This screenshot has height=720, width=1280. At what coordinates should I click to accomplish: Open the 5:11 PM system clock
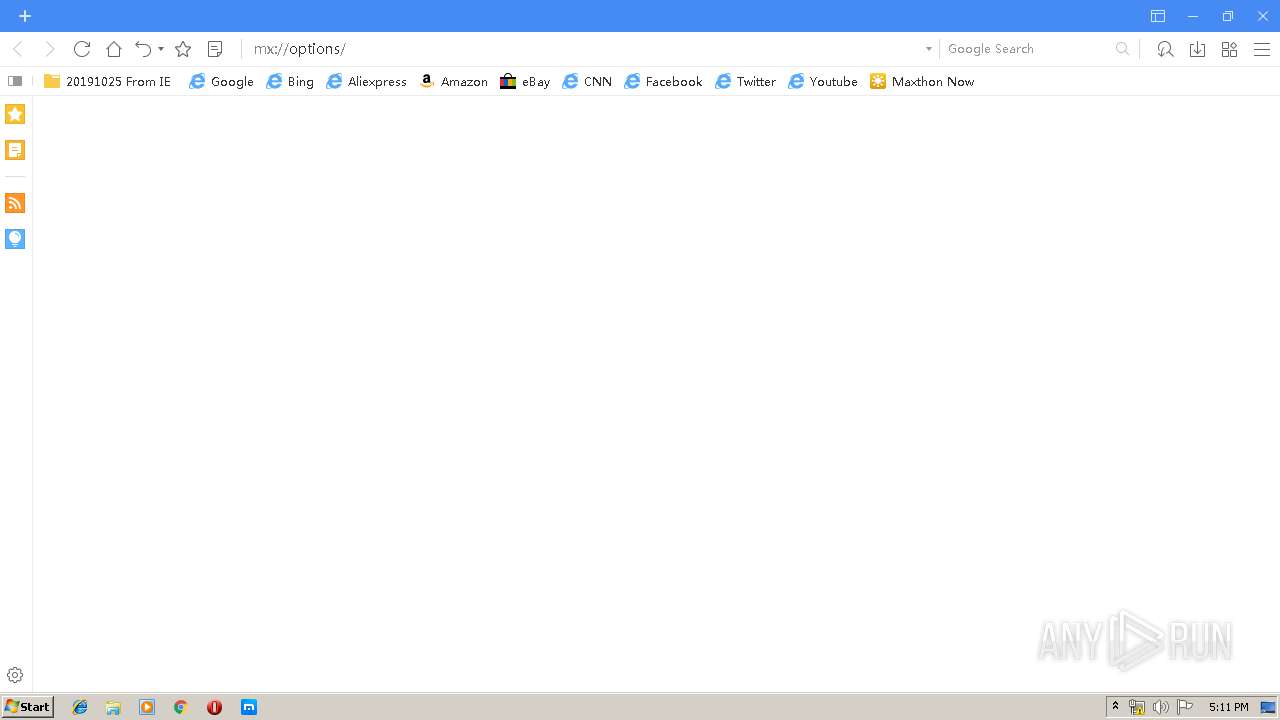coord(1228,707)
